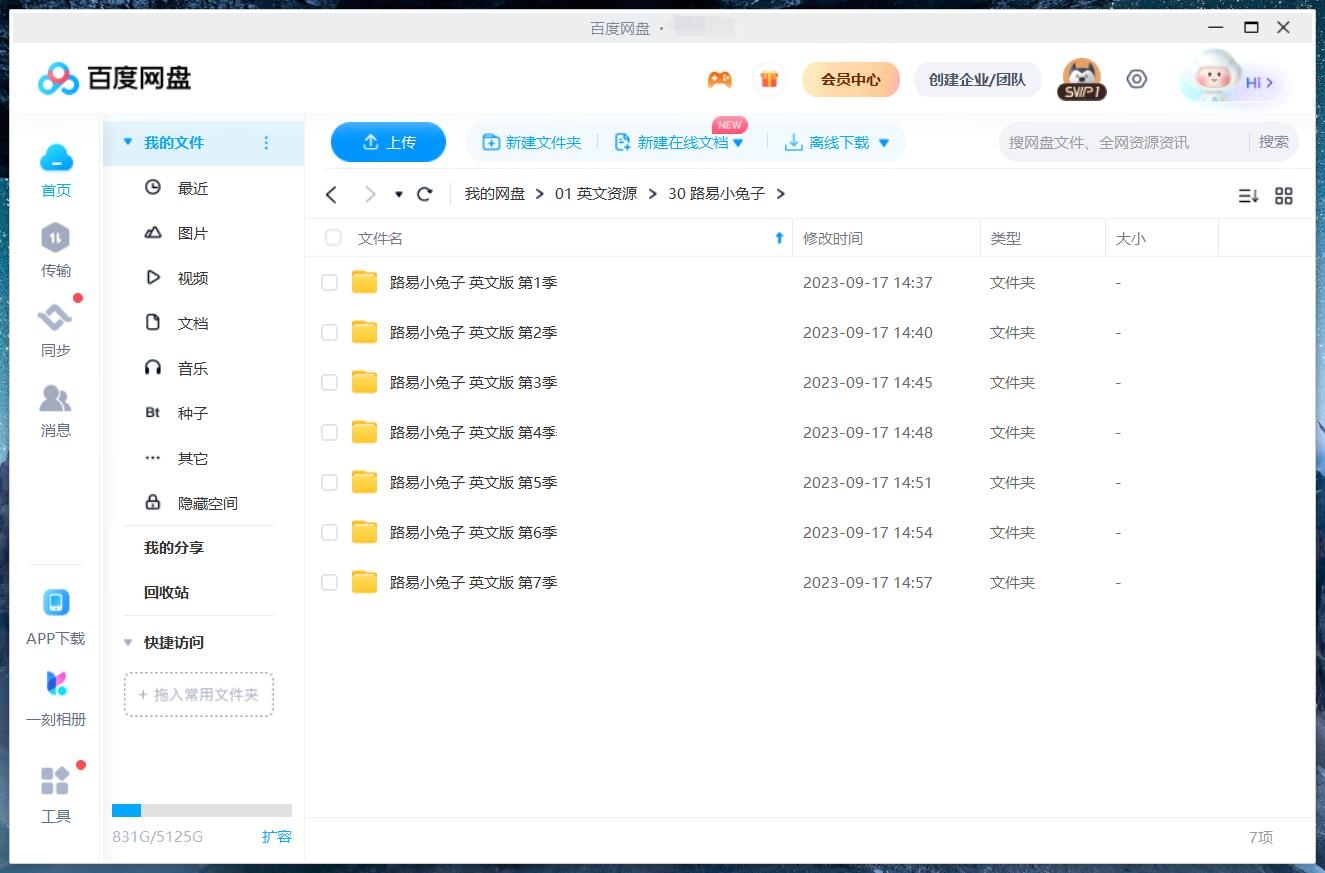Expand the 离线下载 dropdown

point(883,142)
